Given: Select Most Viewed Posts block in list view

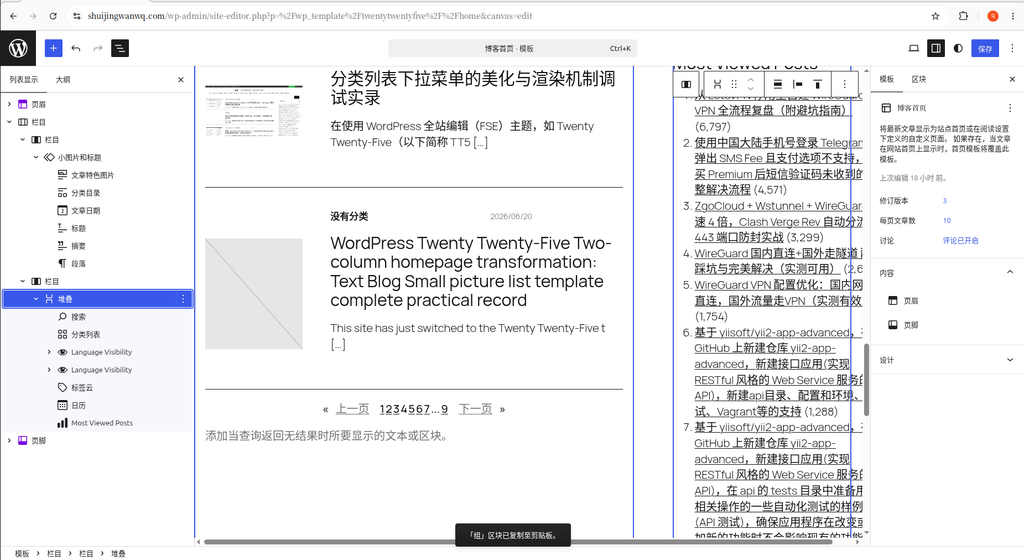Looking at the screenshot, I should (x=98, y=423).
